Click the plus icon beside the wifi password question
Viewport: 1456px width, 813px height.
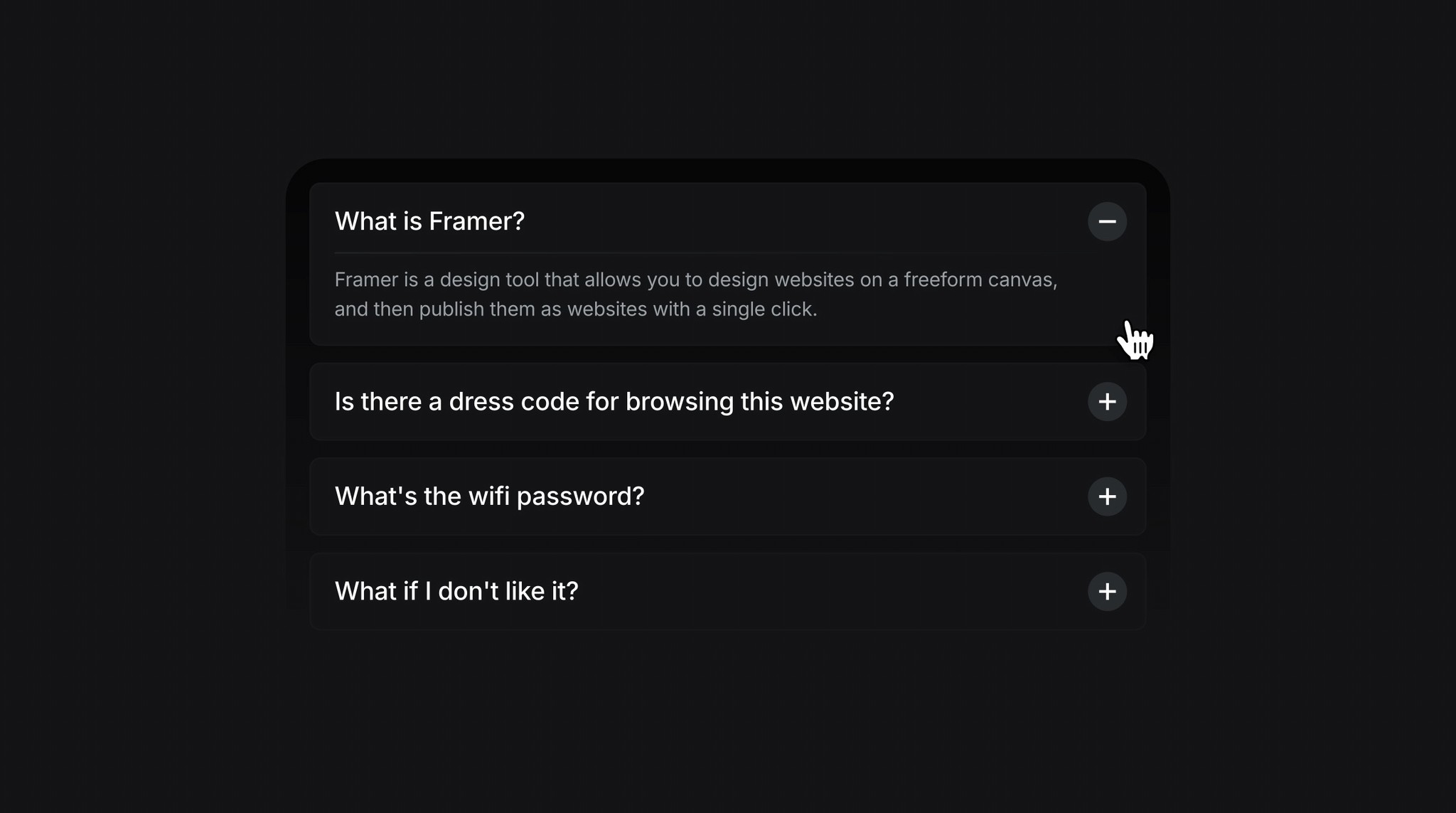(1108, 496)
